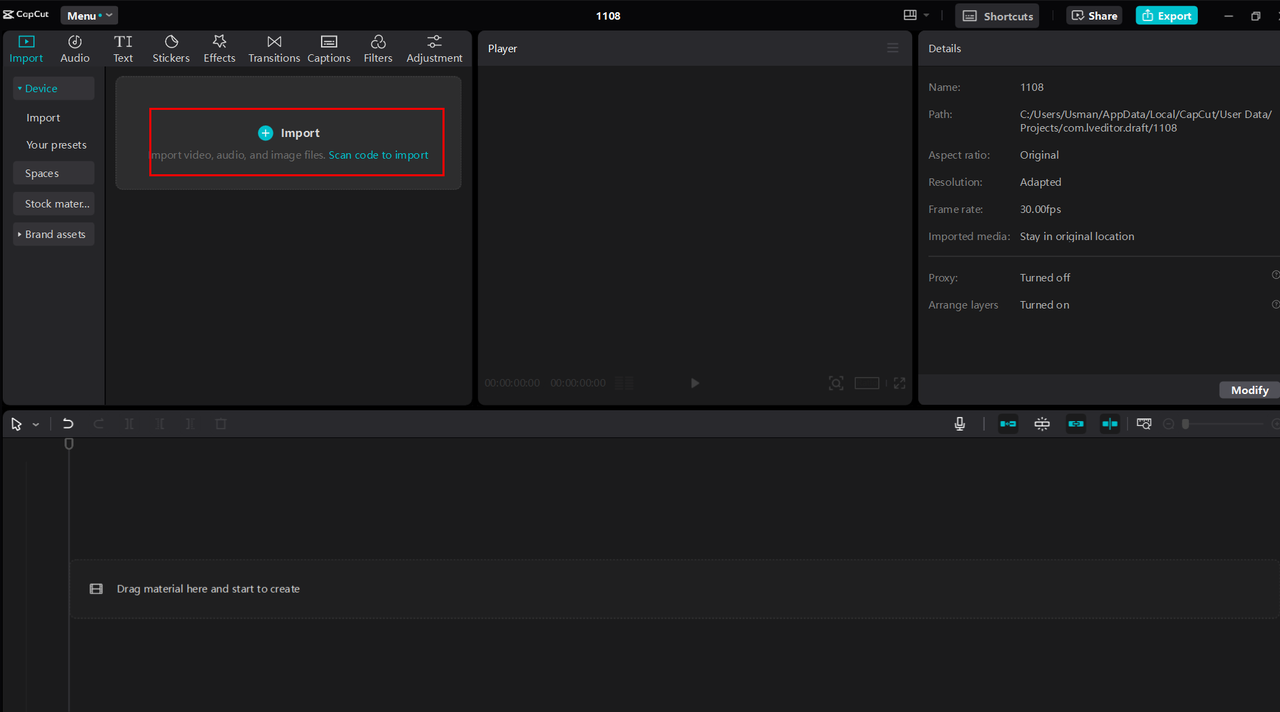1280x712 pixels.
Task: Select the pointer select tool
Action: 17,424
